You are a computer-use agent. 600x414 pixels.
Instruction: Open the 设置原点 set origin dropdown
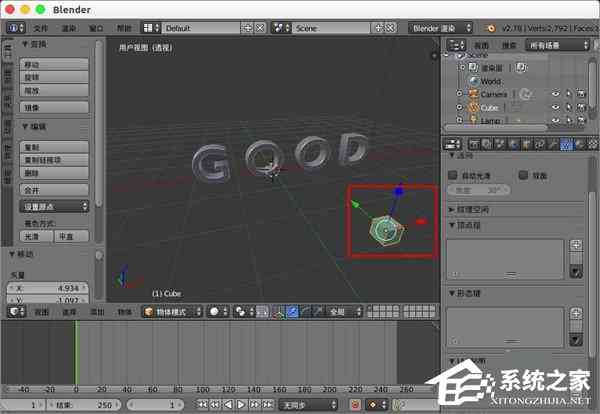(x=54, y=207)
